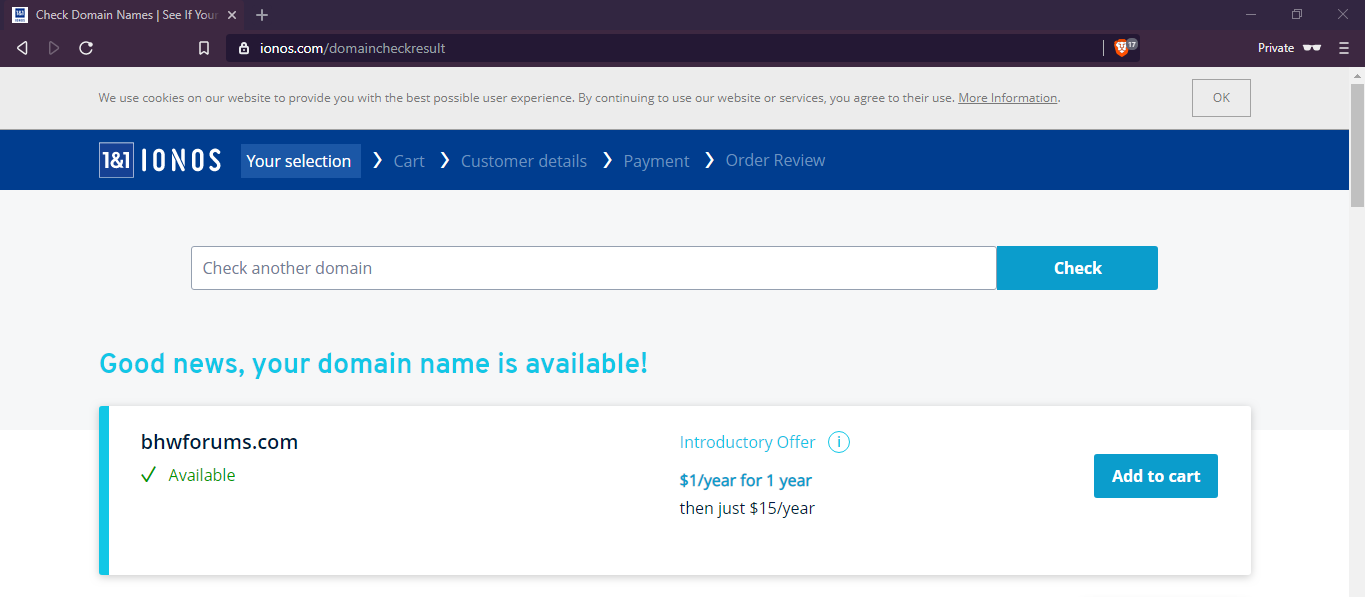Click the Good news availability heading
Viewport: 1365px width, 597px height.
[x=373, y=363]
